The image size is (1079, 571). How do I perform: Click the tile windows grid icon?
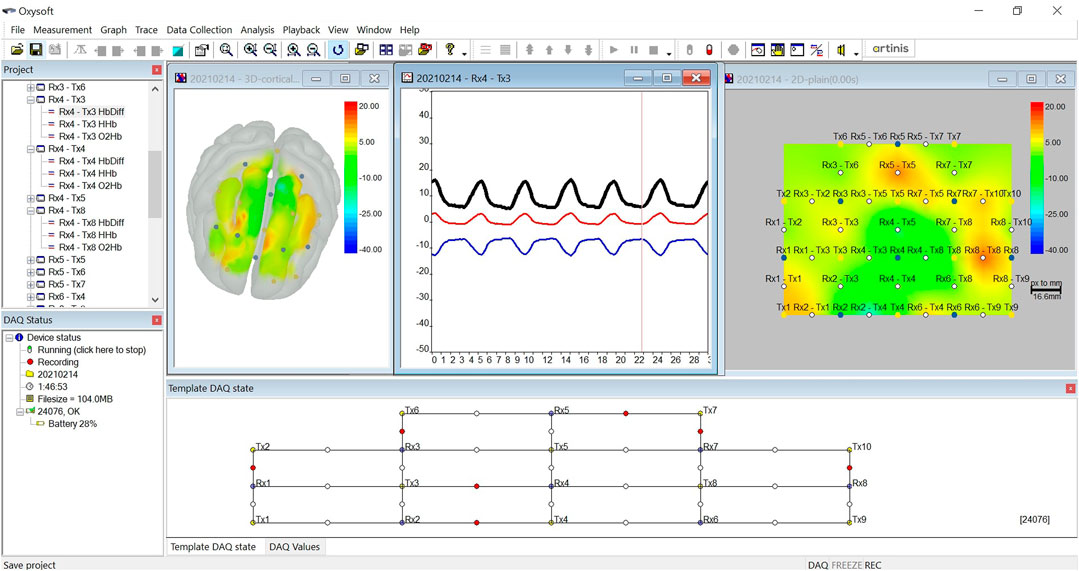386,50
